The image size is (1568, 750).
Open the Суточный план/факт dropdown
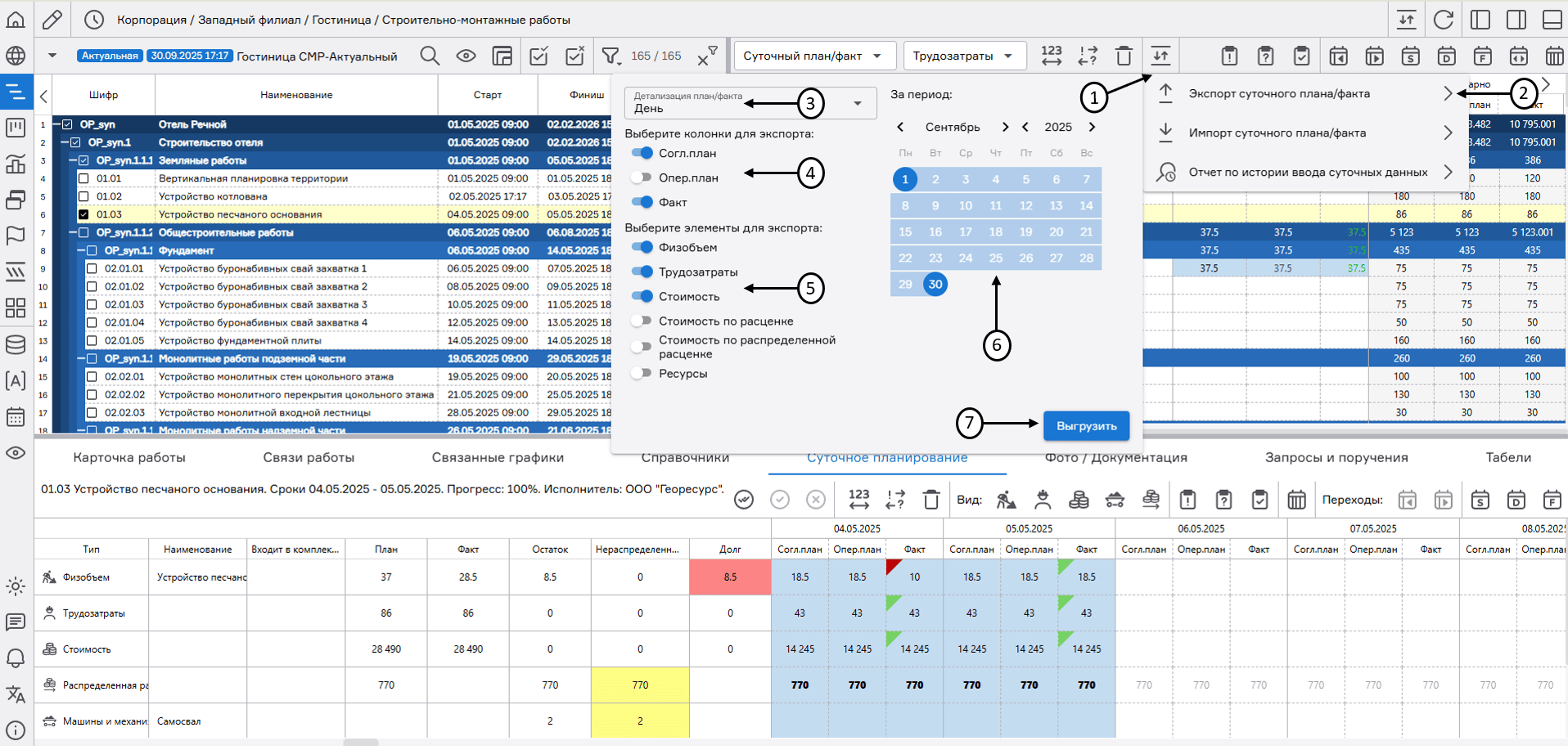tap(813, 56)
